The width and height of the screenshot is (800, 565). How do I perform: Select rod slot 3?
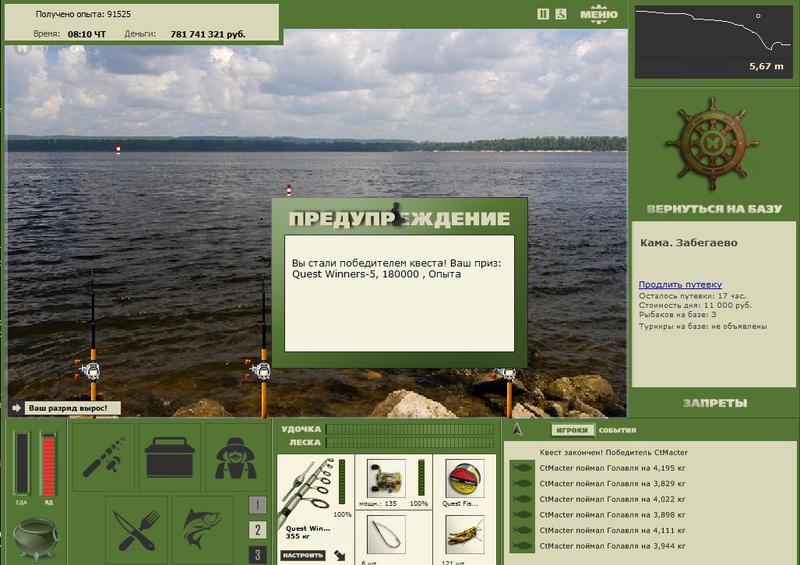257,555
